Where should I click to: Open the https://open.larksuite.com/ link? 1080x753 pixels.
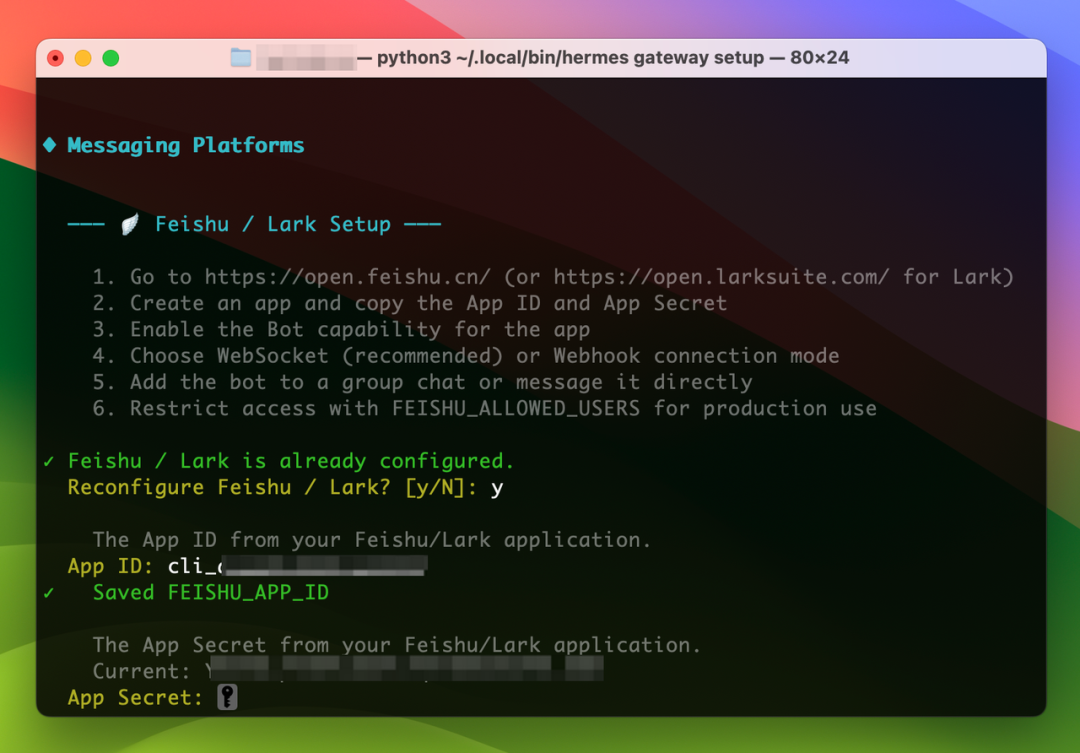point(720,277)
